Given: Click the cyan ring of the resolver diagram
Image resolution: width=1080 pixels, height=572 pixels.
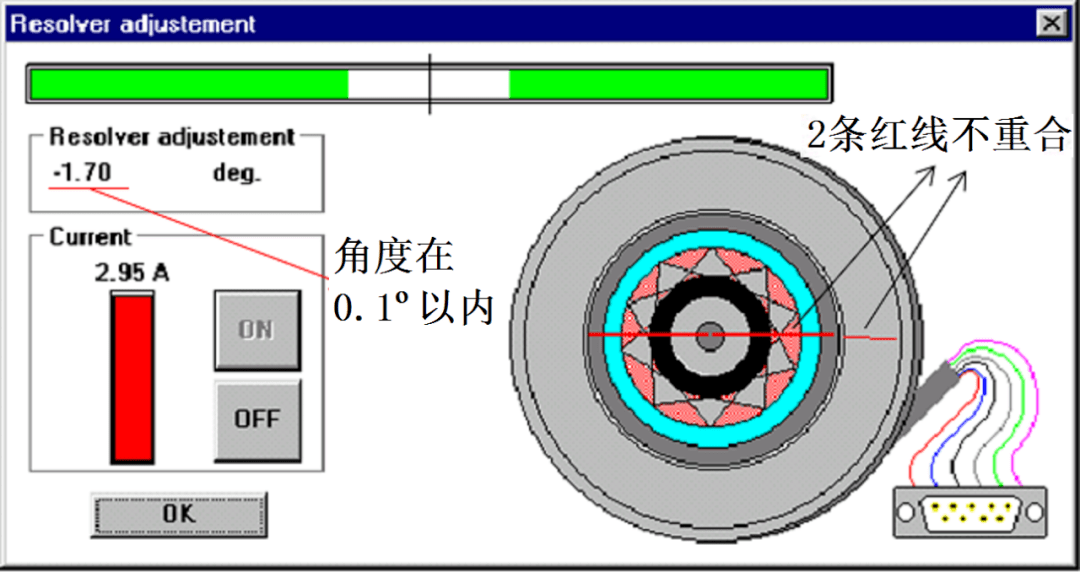Looking at the screenshot, I should pyautogui.click(x=712, y=236).
